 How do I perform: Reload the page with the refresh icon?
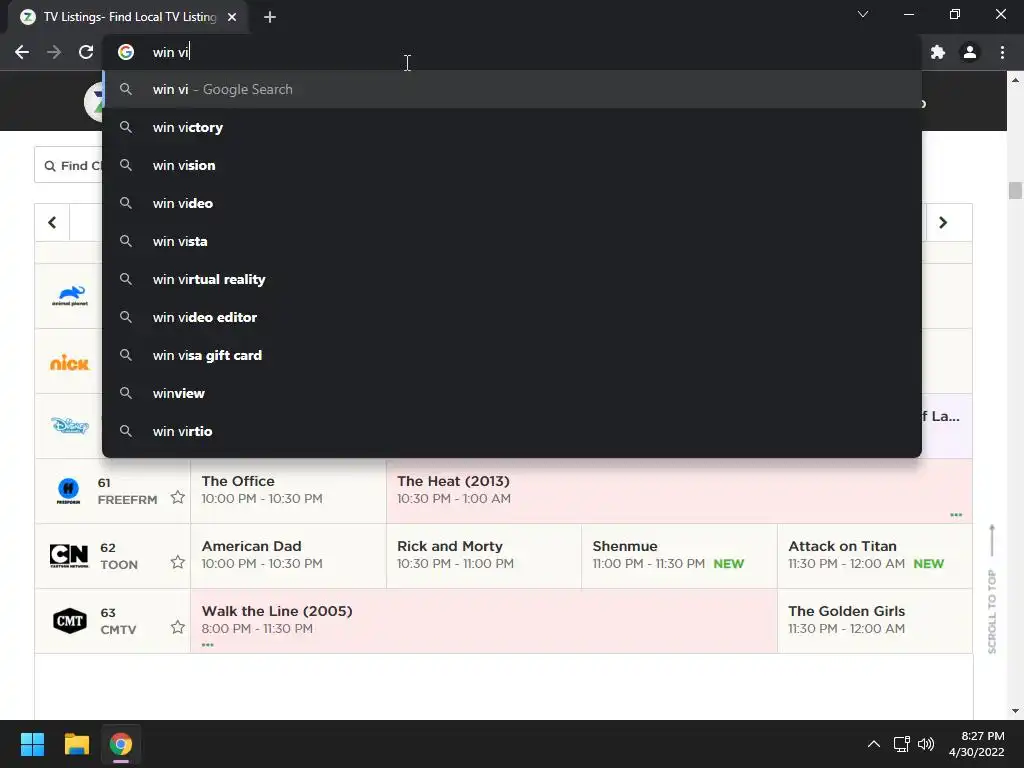pos(86,52)
